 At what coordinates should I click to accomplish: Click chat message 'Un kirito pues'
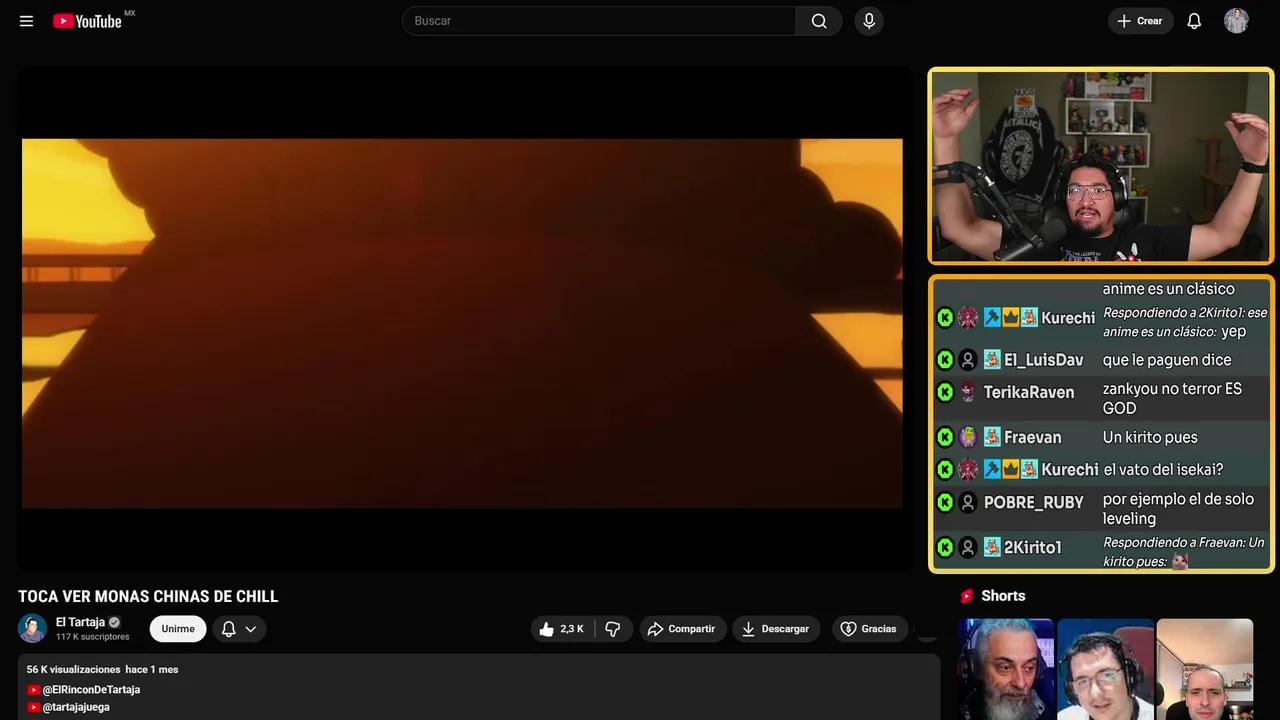point(1150,437)
